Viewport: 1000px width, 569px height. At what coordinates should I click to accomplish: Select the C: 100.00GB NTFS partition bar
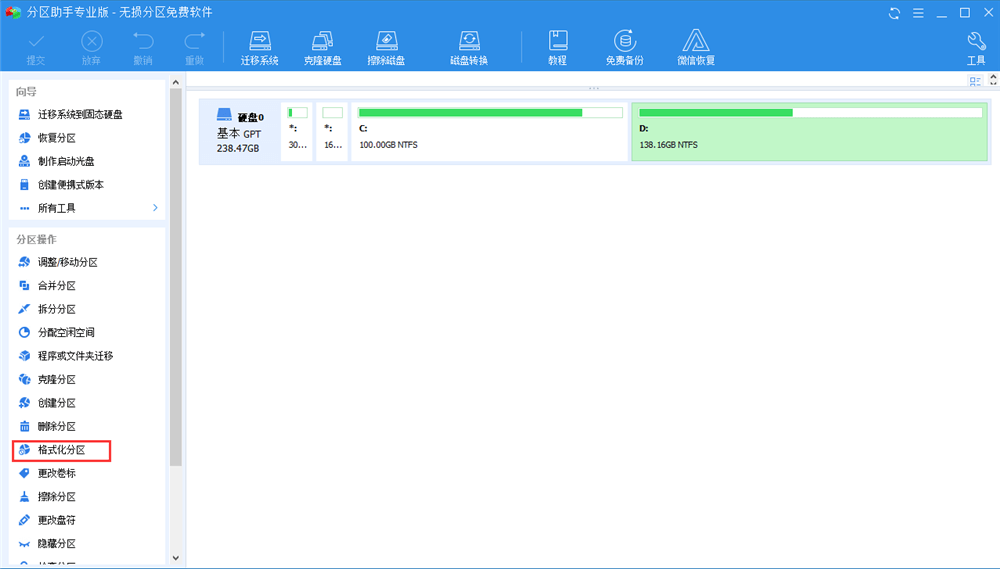[489, 130]
